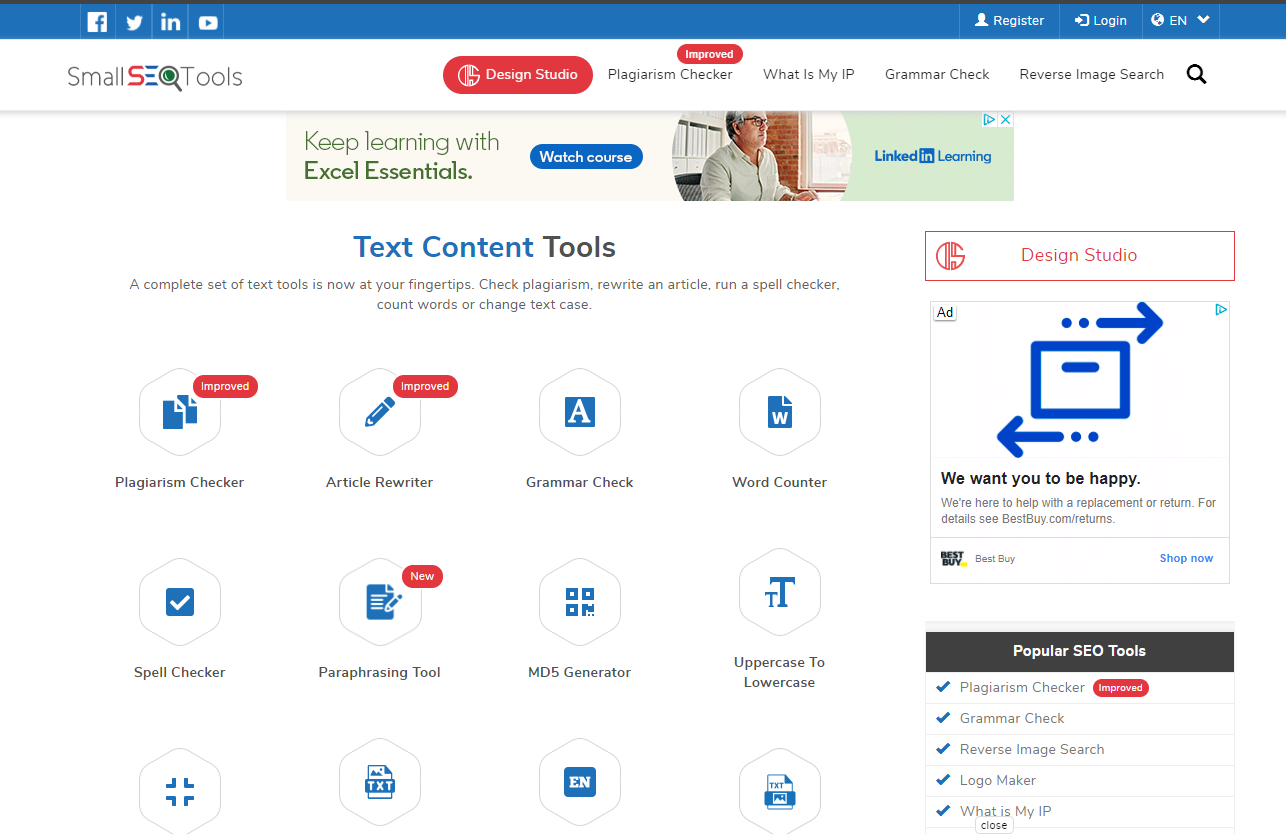
Task: Click the search magnifier icon
Action: [1196, 74]
